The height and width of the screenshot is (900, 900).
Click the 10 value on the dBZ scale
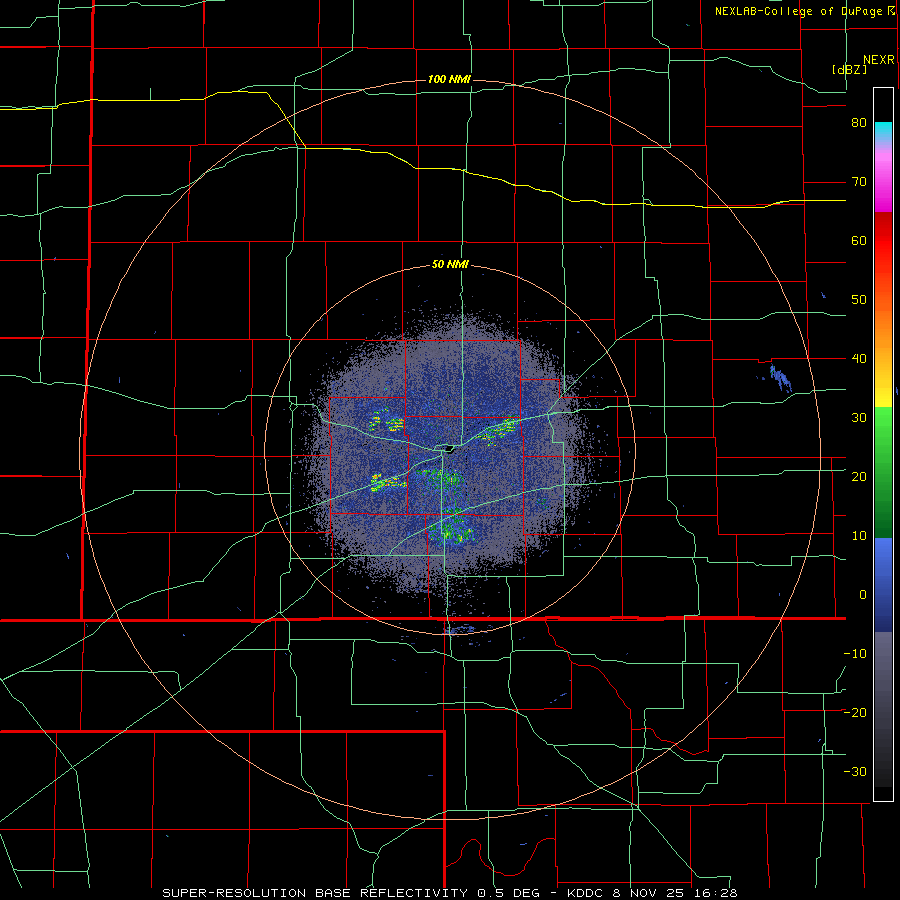tap(859, 536)
